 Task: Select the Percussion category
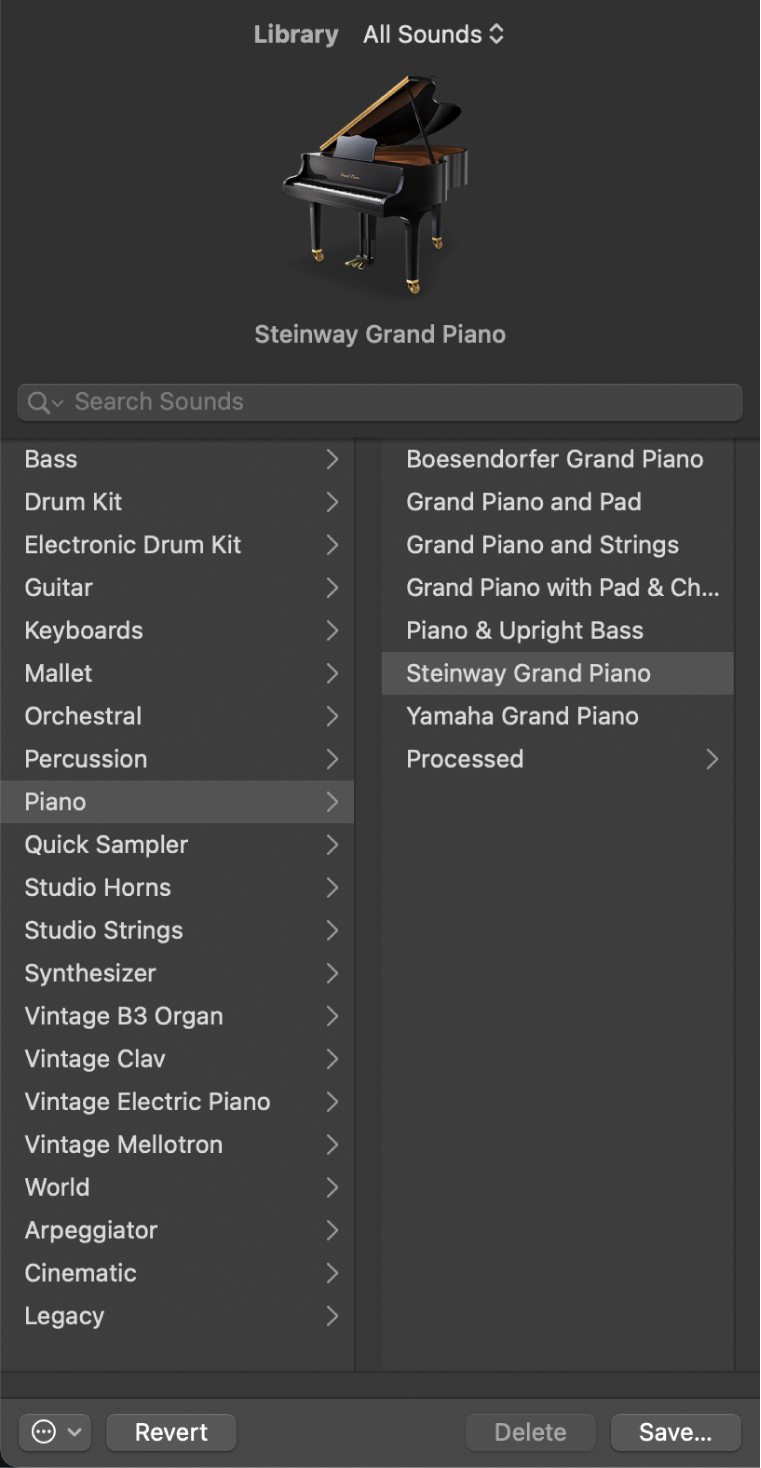pyautogui.click(x=177, y=760)
